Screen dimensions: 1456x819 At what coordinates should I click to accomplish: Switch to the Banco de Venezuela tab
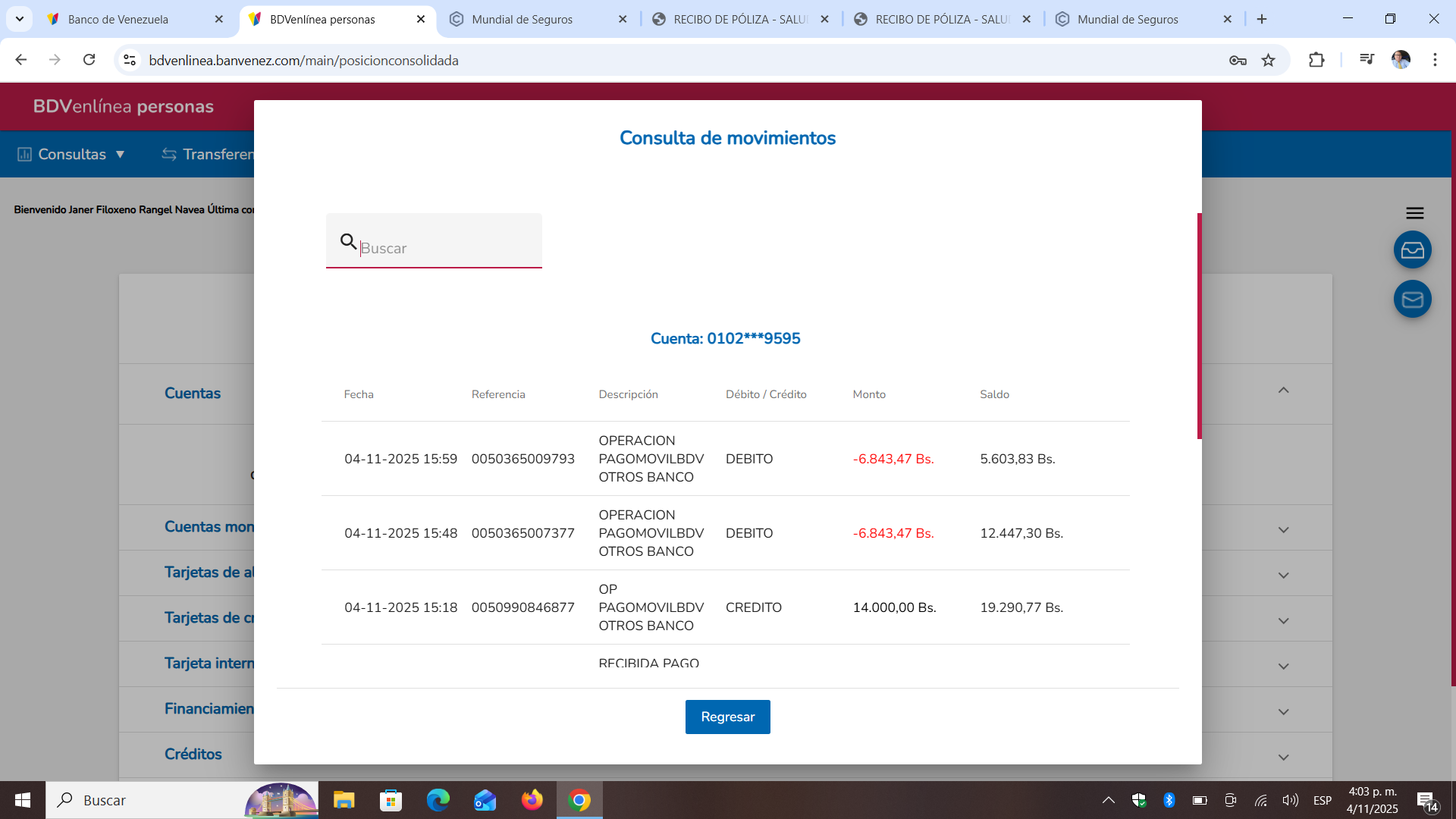click(x=118, y=20)
